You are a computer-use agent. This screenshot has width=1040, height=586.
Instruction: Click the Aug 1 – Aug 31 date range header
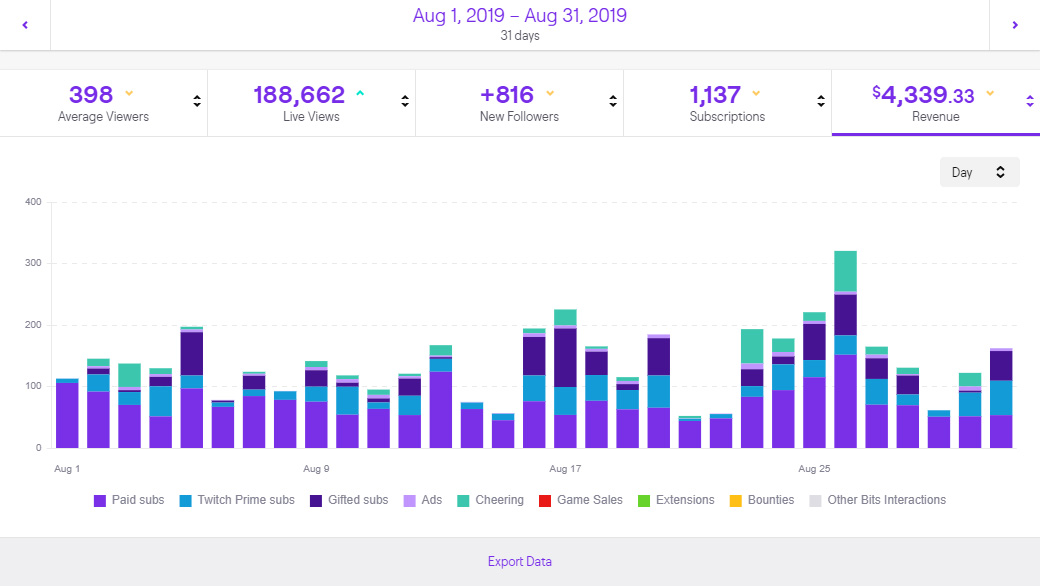click(519, 17)
